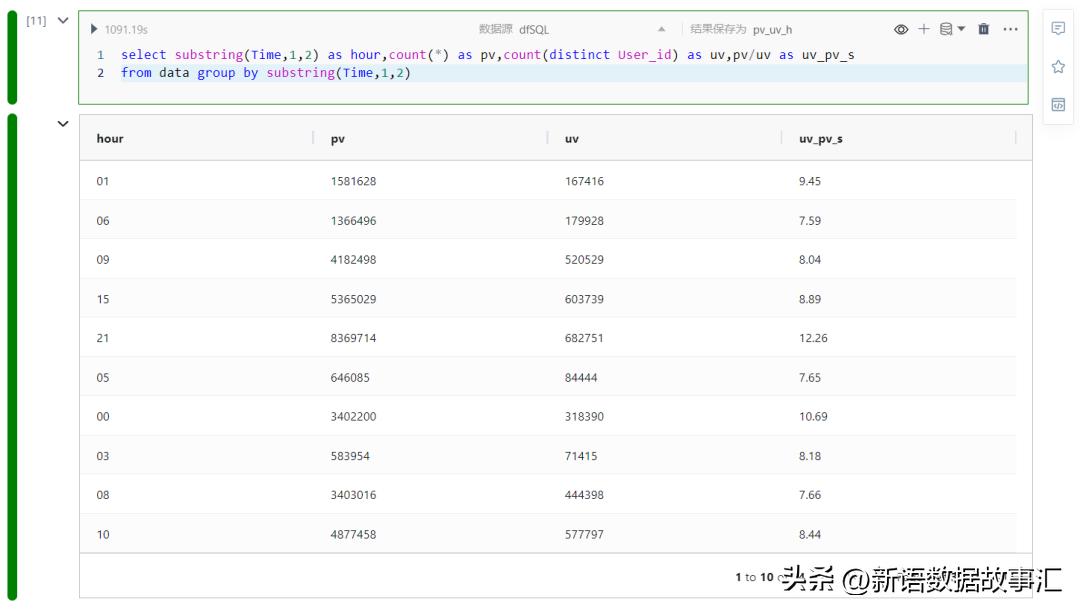
Task: Open the three-dot more options menu
Action: tap(1010, 30)
